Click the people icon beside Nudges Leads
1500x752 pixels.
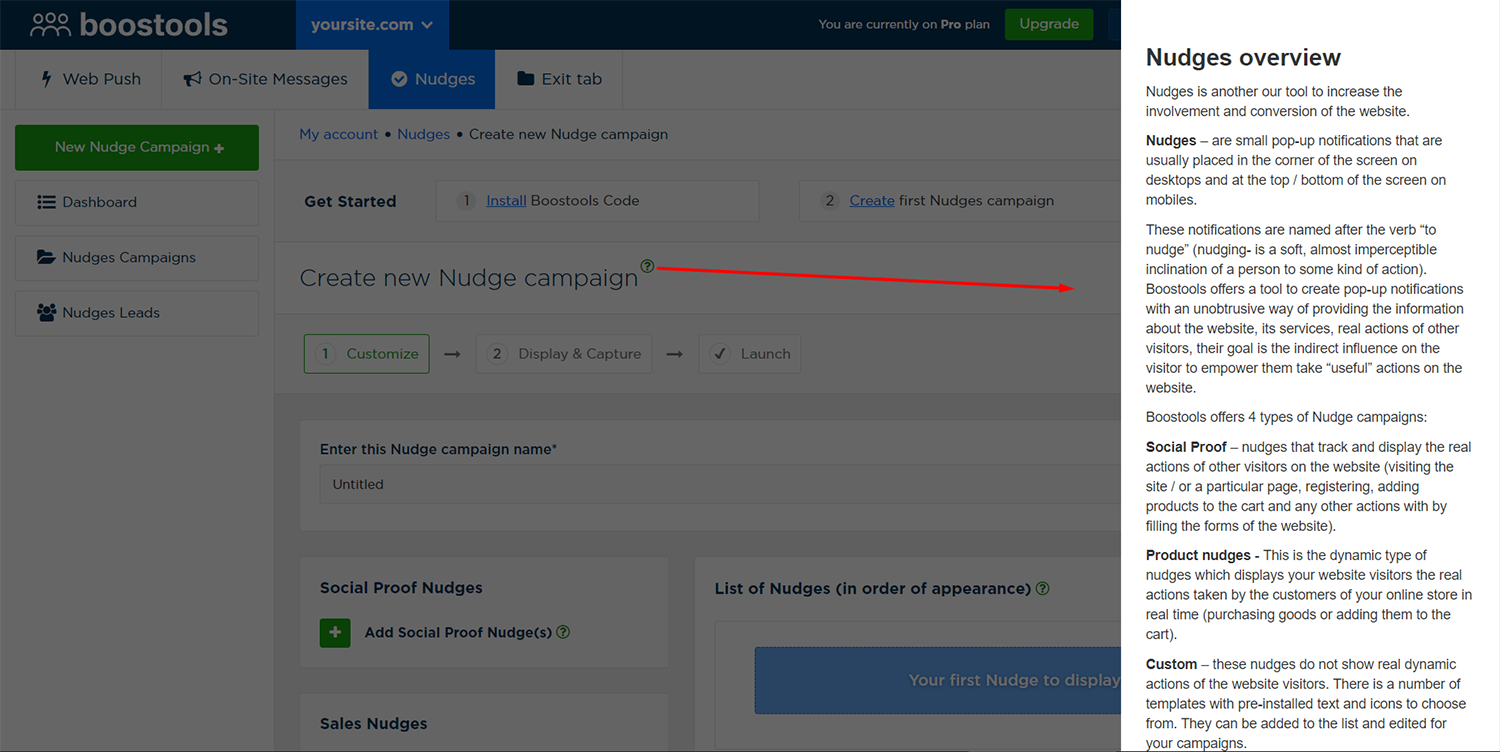click(46, 313)
